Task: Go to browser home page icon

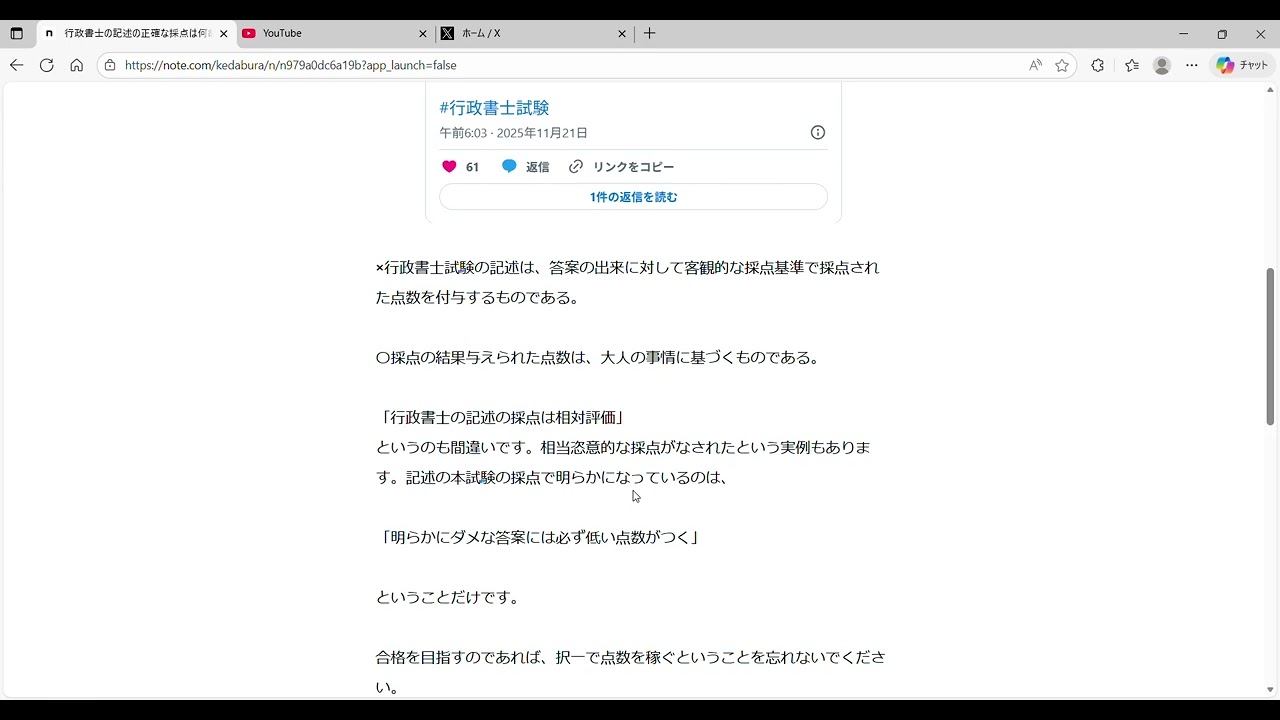Action: (76, 65)
